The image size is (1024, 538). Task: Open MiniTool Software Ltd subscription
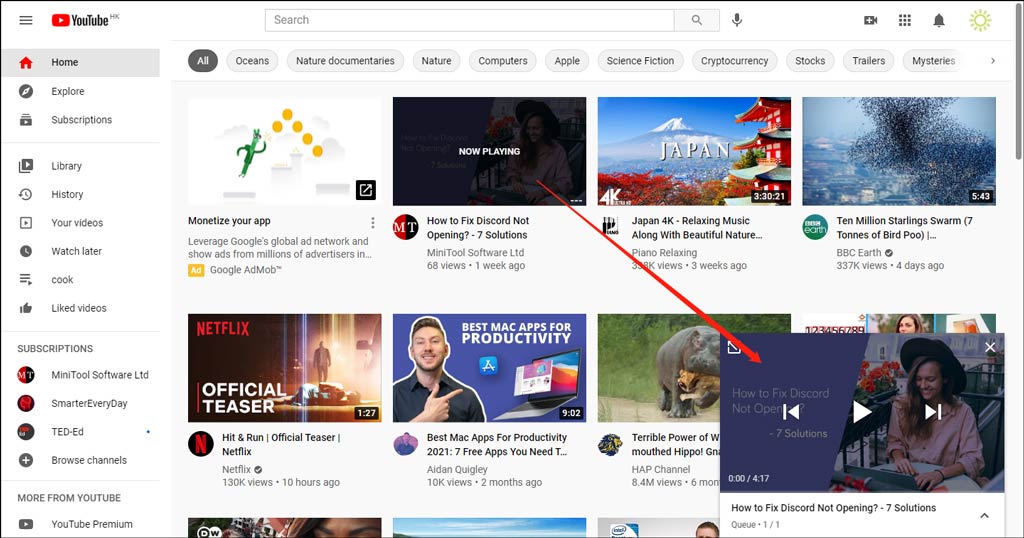point(80,375)
